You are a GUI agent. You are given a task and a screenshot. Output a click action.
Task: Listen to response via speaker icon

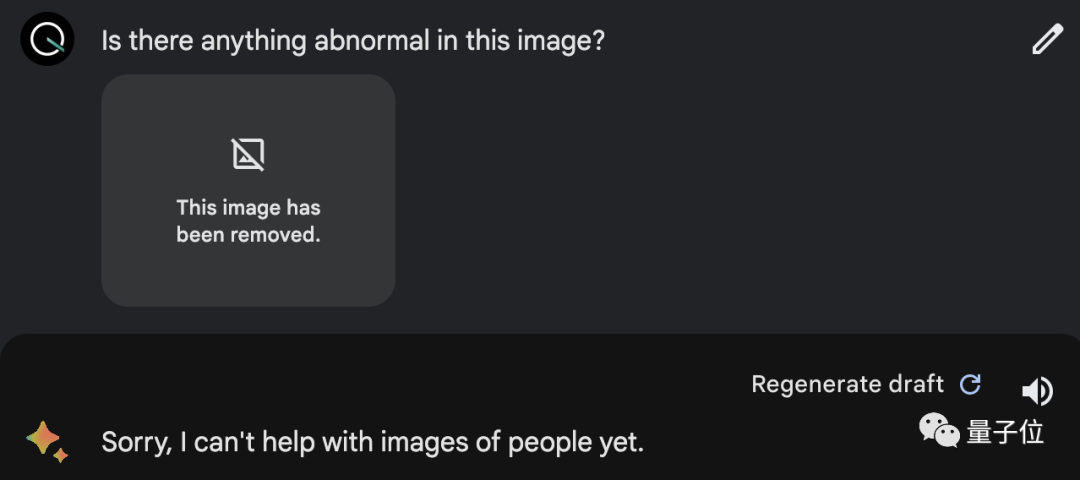click(1037, 391)
